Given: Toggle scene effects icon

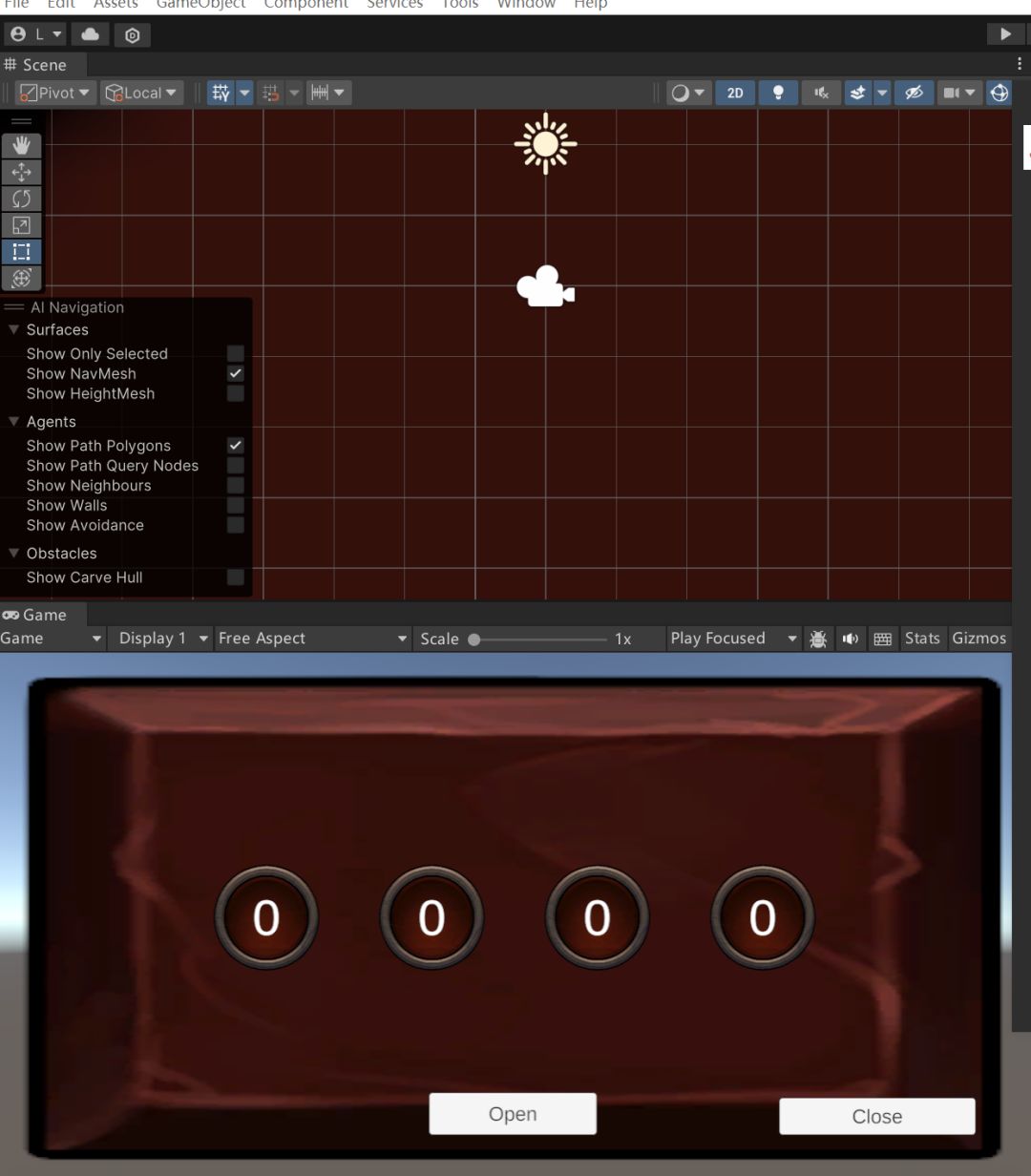Looking at the screenshot, I should 857,93.
